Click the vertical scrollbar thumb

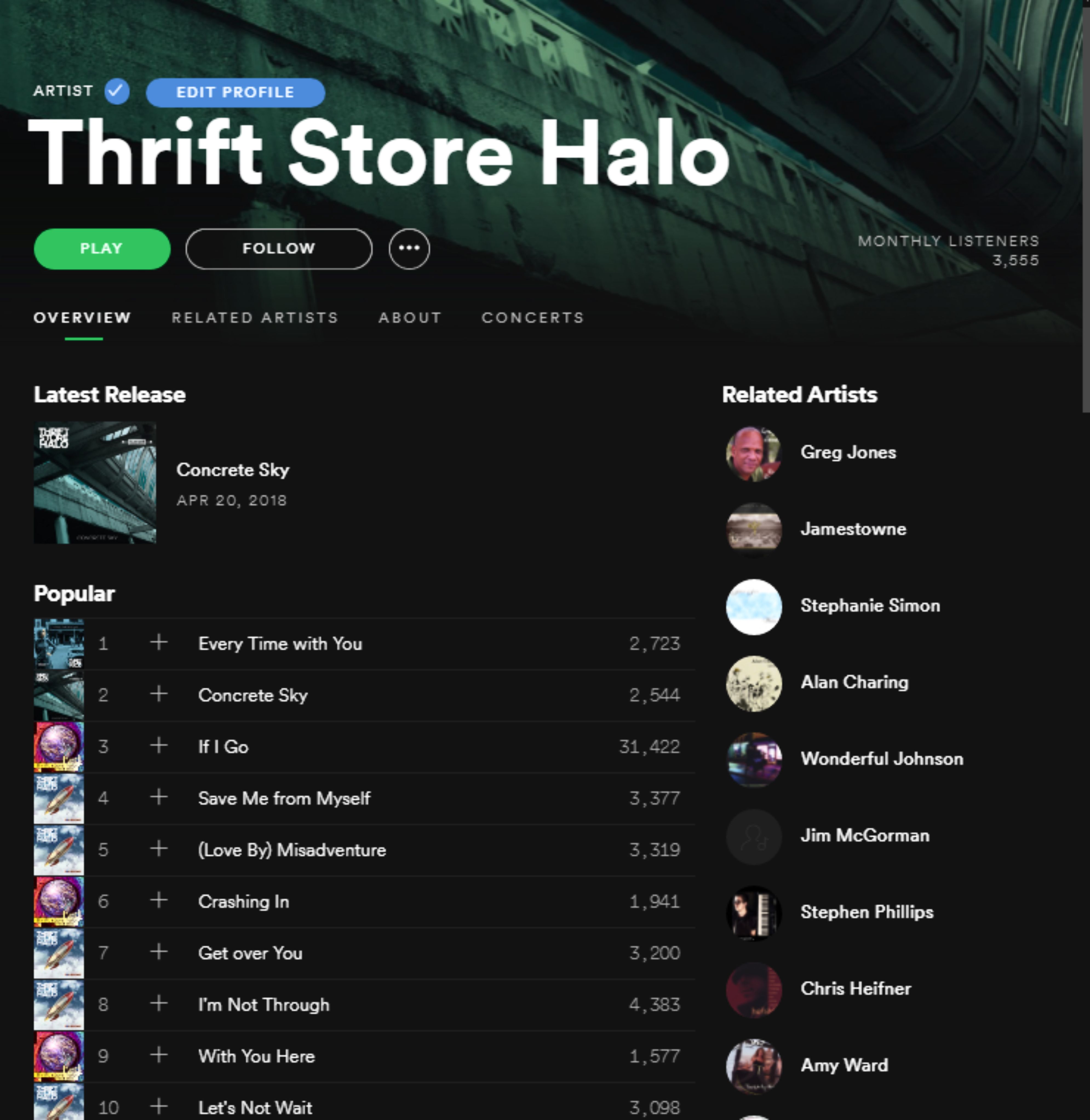point(1085,206)
